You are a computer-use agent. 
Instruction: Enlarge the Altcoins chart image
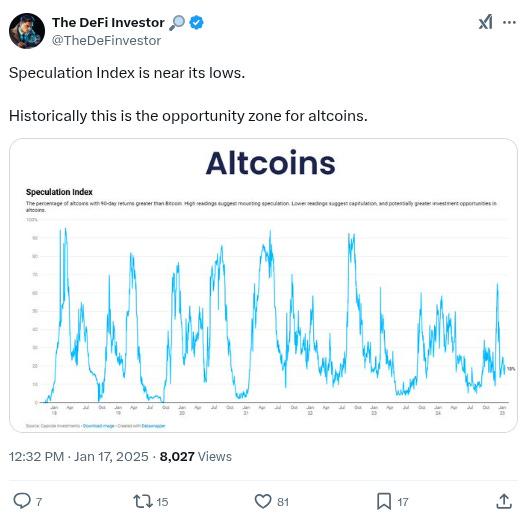click(x=263, y=285)
